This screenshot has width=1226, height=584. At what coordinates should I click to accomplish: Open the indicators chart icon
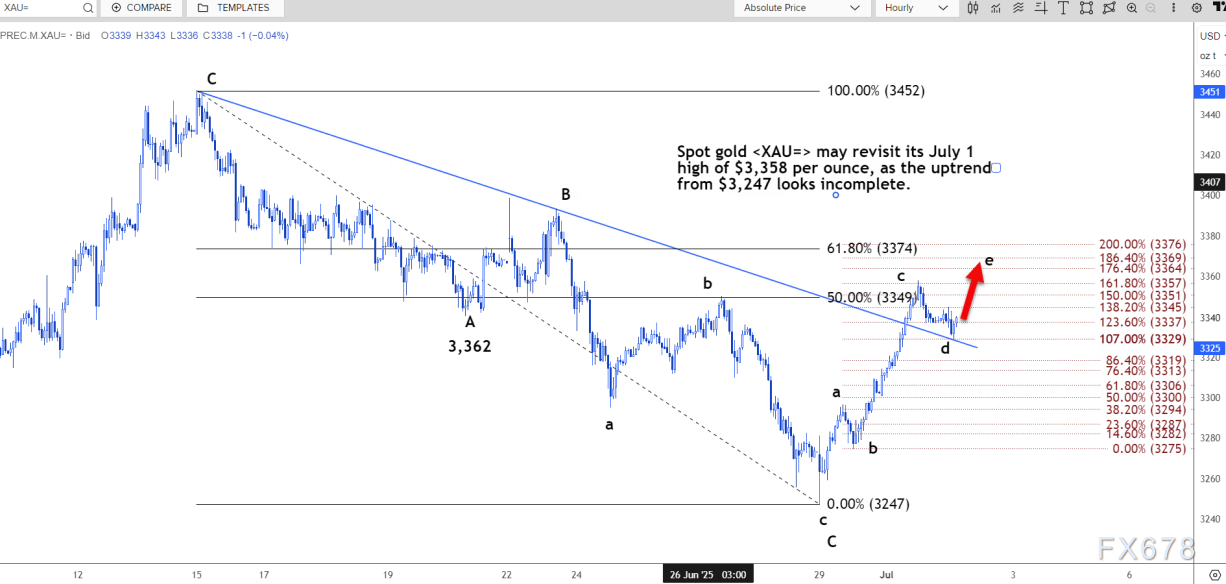click(996, 8)
